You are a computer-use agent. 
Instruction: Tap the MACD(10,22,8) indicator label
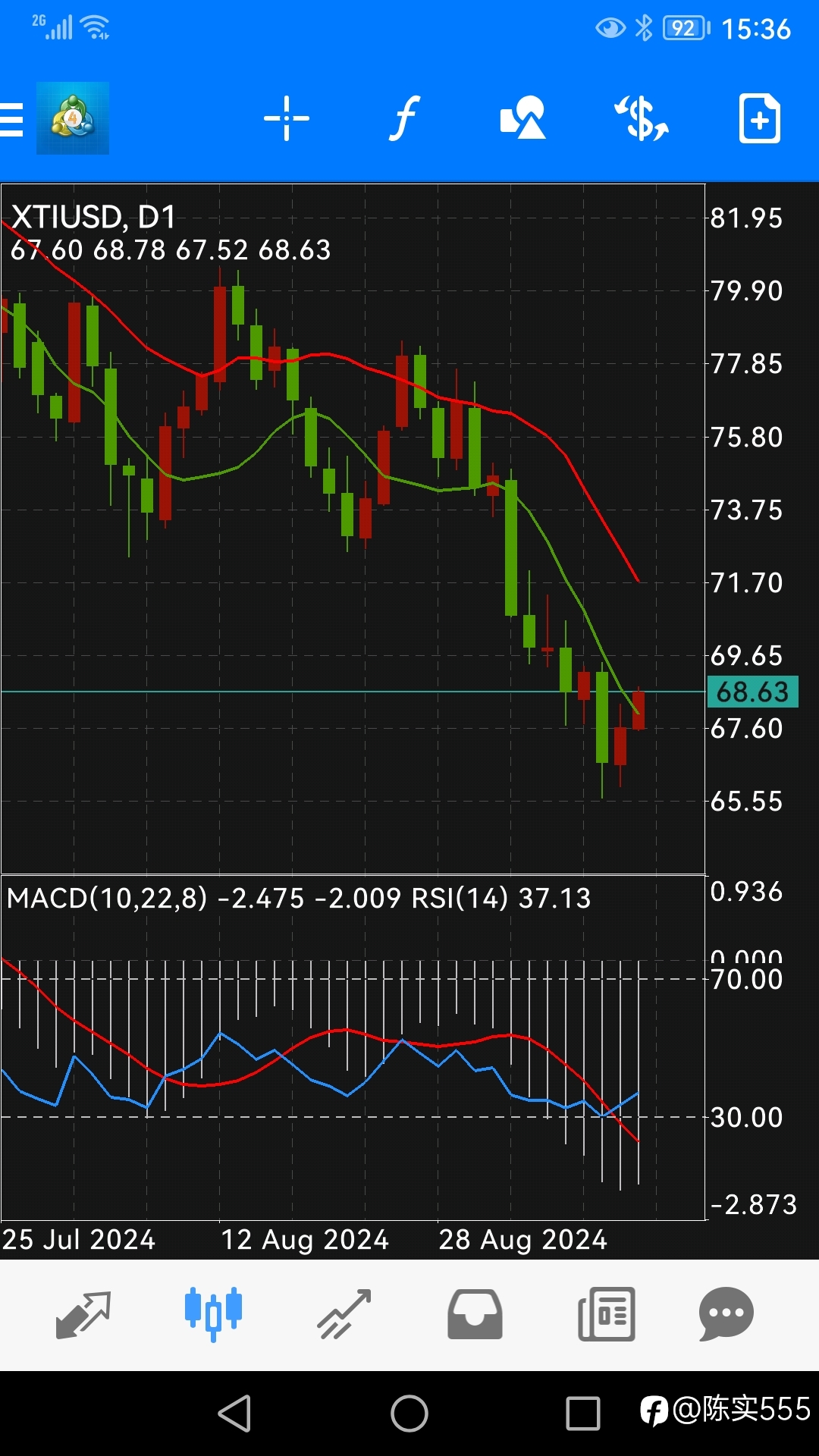107,898
